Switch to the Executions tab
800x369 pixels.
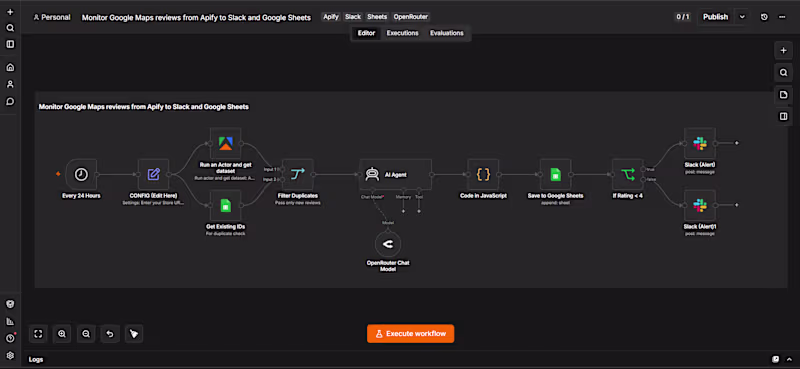click(x=403, y=33)
